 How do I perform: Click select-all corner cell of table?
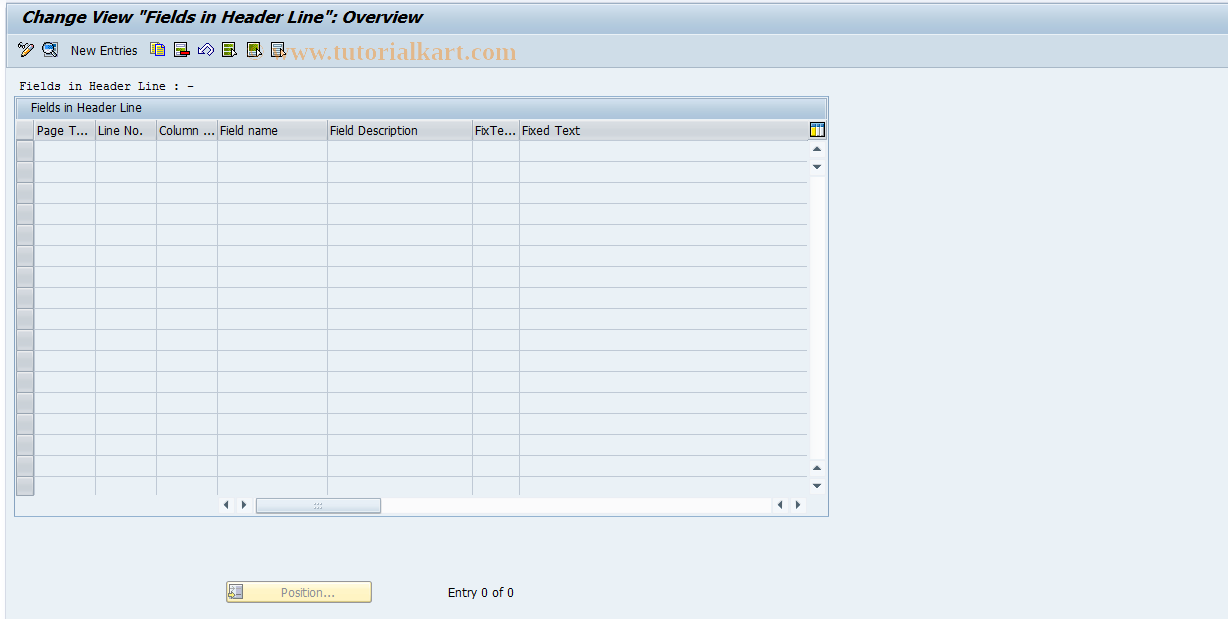pos(25,130)
